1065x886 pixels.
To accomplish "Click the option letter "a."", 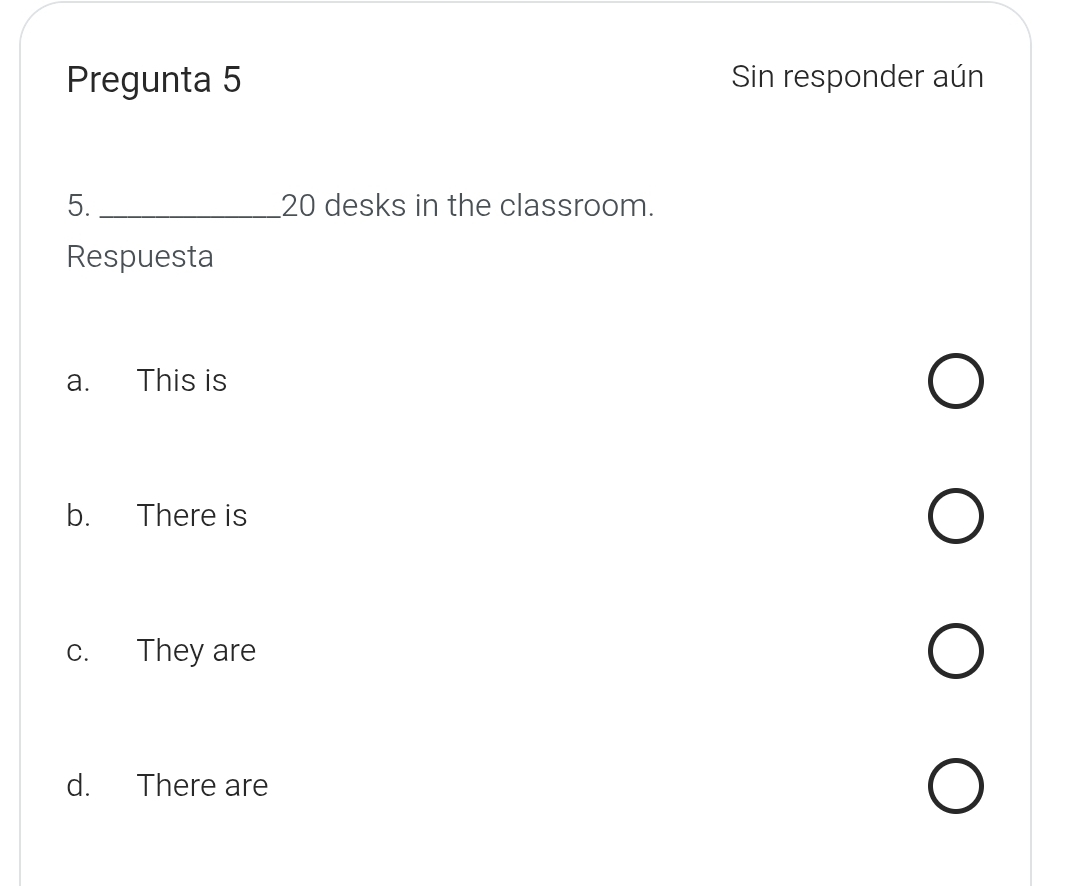I will click(78, 381).
